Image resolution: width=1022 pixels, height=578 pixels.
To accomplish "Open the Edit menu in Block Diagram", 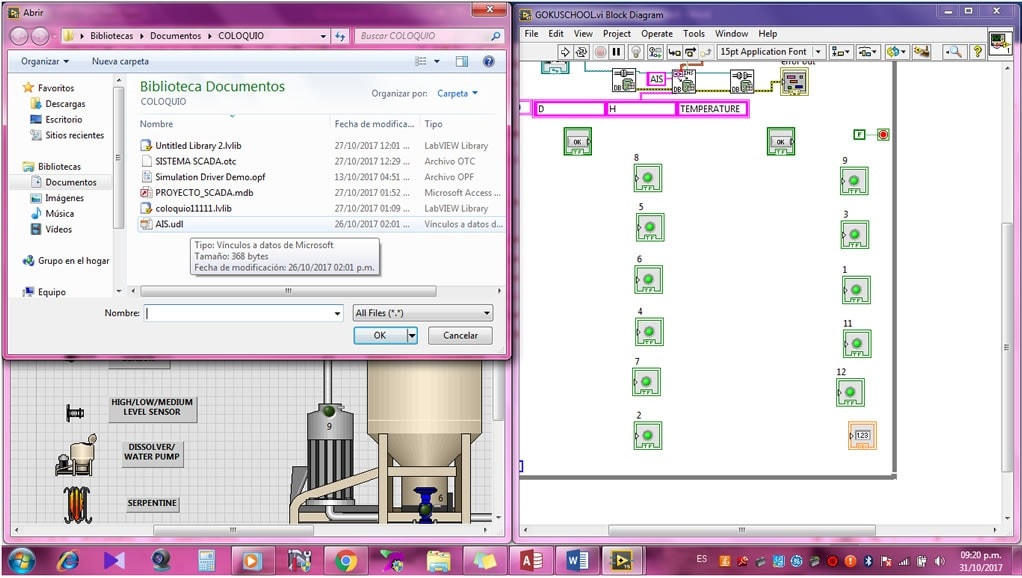I will (556, 34).
